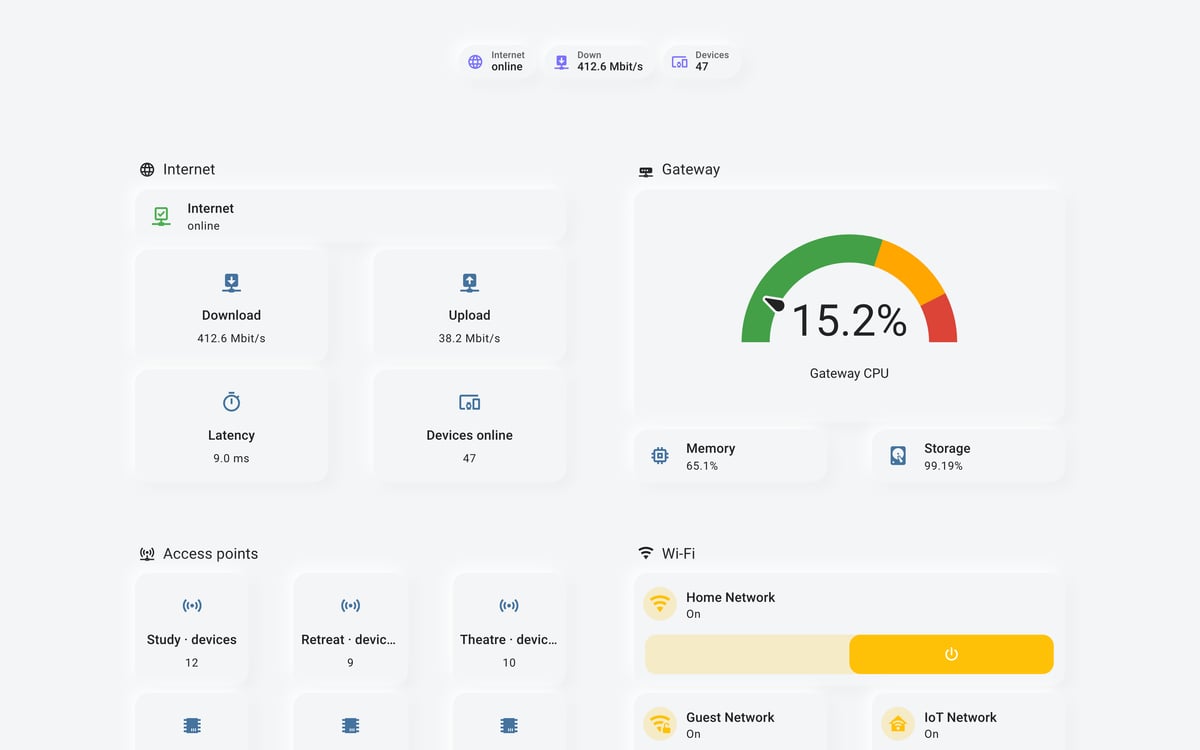Click the Wi-Fi icon beside Wi-Fi heading
Viewport: 1200px width, 750px height.
tap(646, 553)
